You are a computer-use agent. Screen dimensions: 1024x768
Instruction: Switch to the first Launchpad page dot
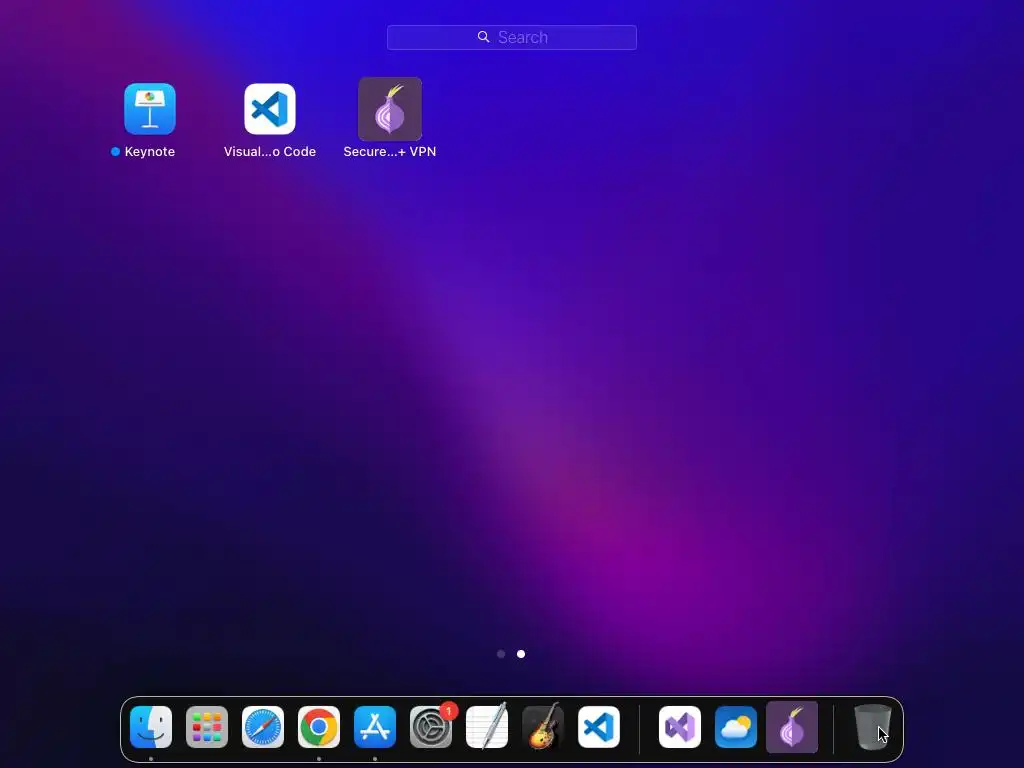(501, 654)
